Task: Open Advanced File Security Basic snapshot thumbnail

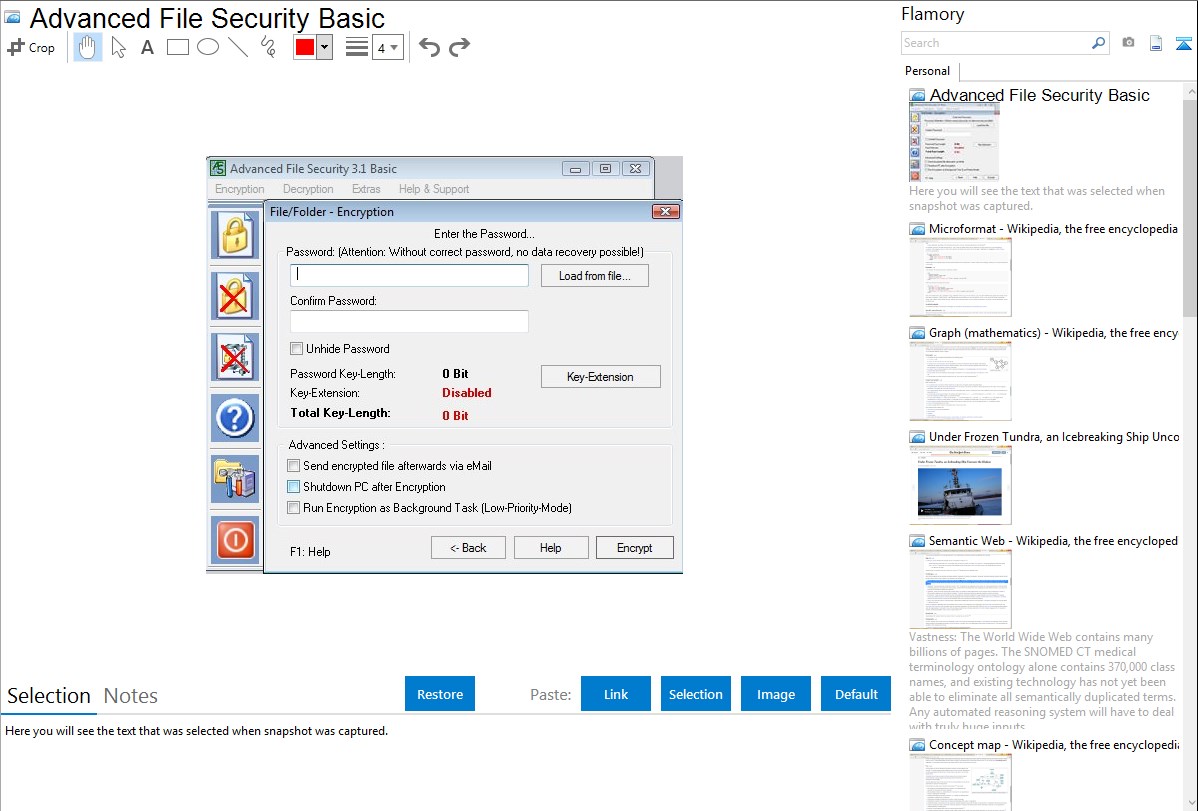Action: tap(954, 142)
